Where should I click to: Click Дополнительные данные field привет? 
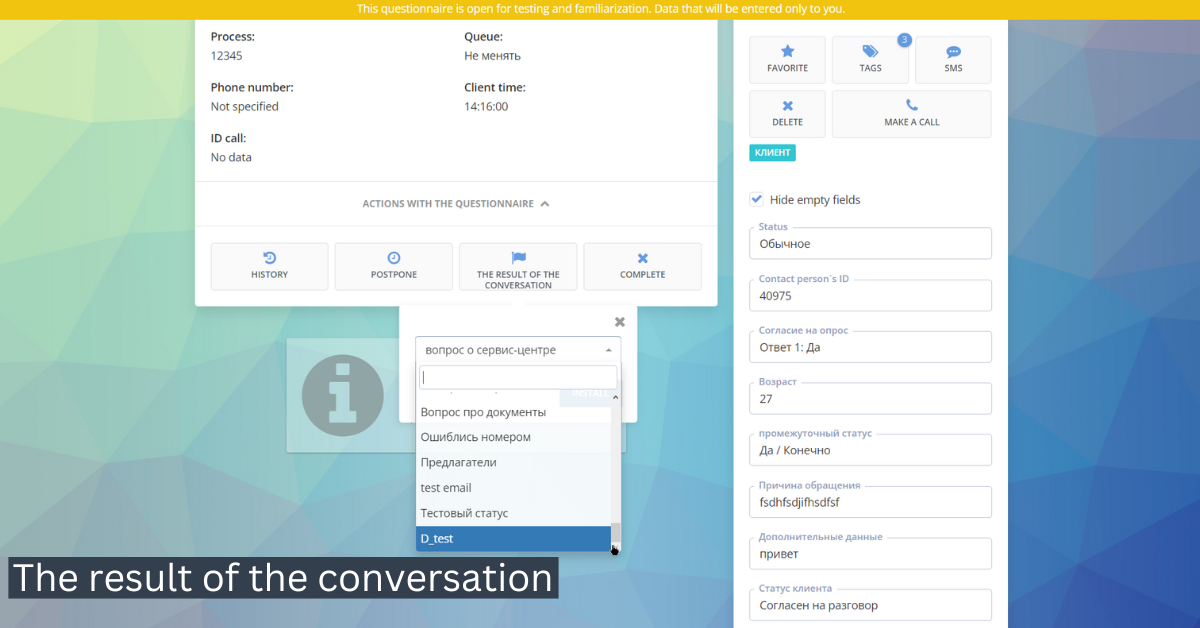tap(870, 554)
